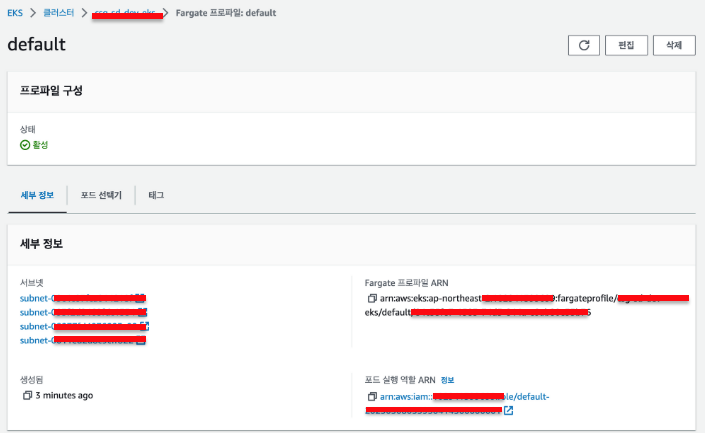
Task: Open the arn:aws:iam pod execution role link
Action: [457, 403]
